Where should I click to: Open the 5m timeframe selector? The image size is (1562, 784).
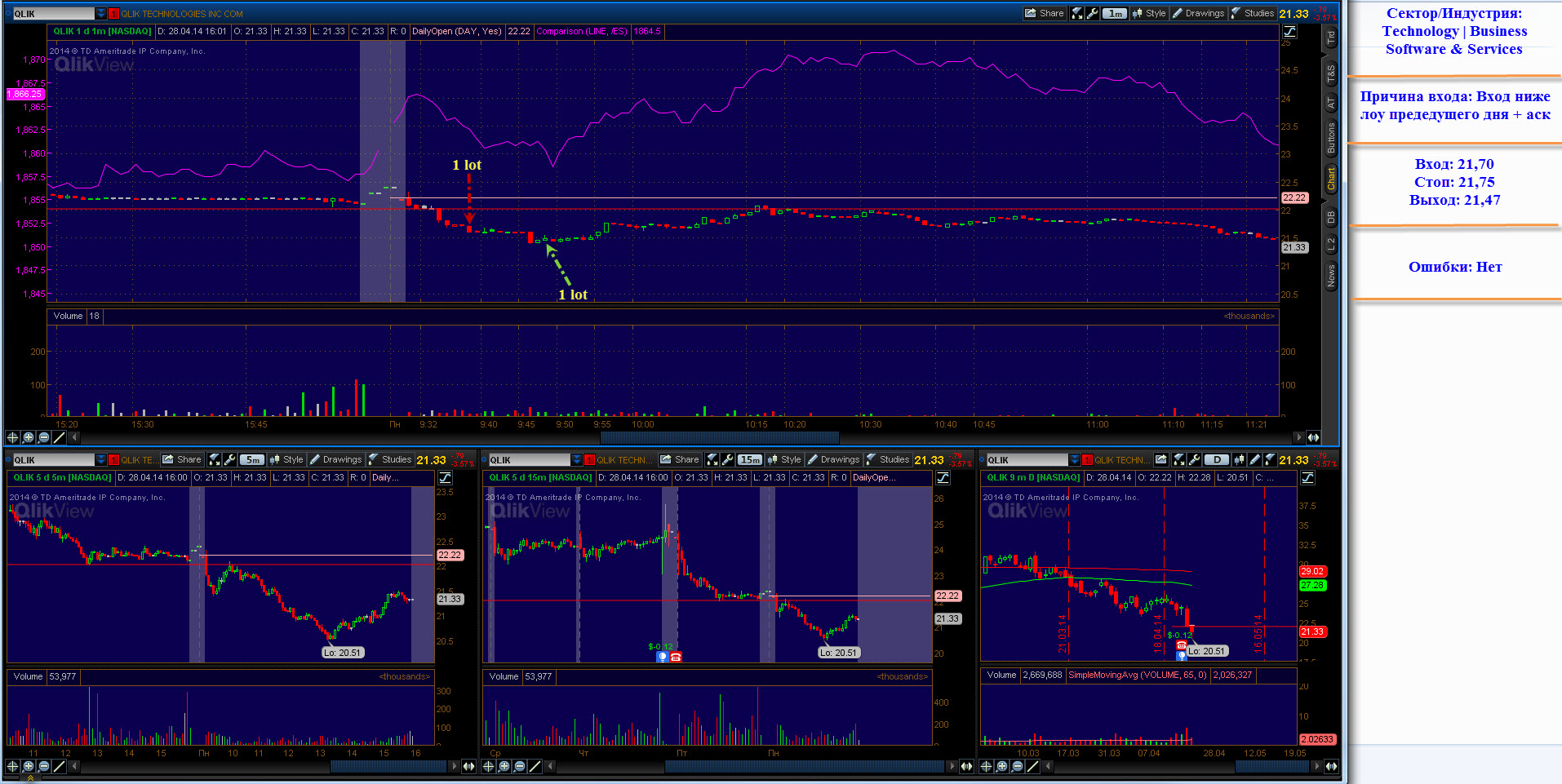pos(252,459)
